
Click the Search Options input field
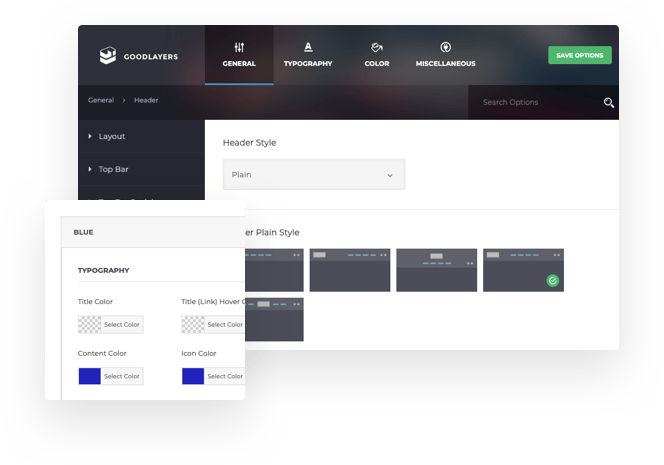535,102
